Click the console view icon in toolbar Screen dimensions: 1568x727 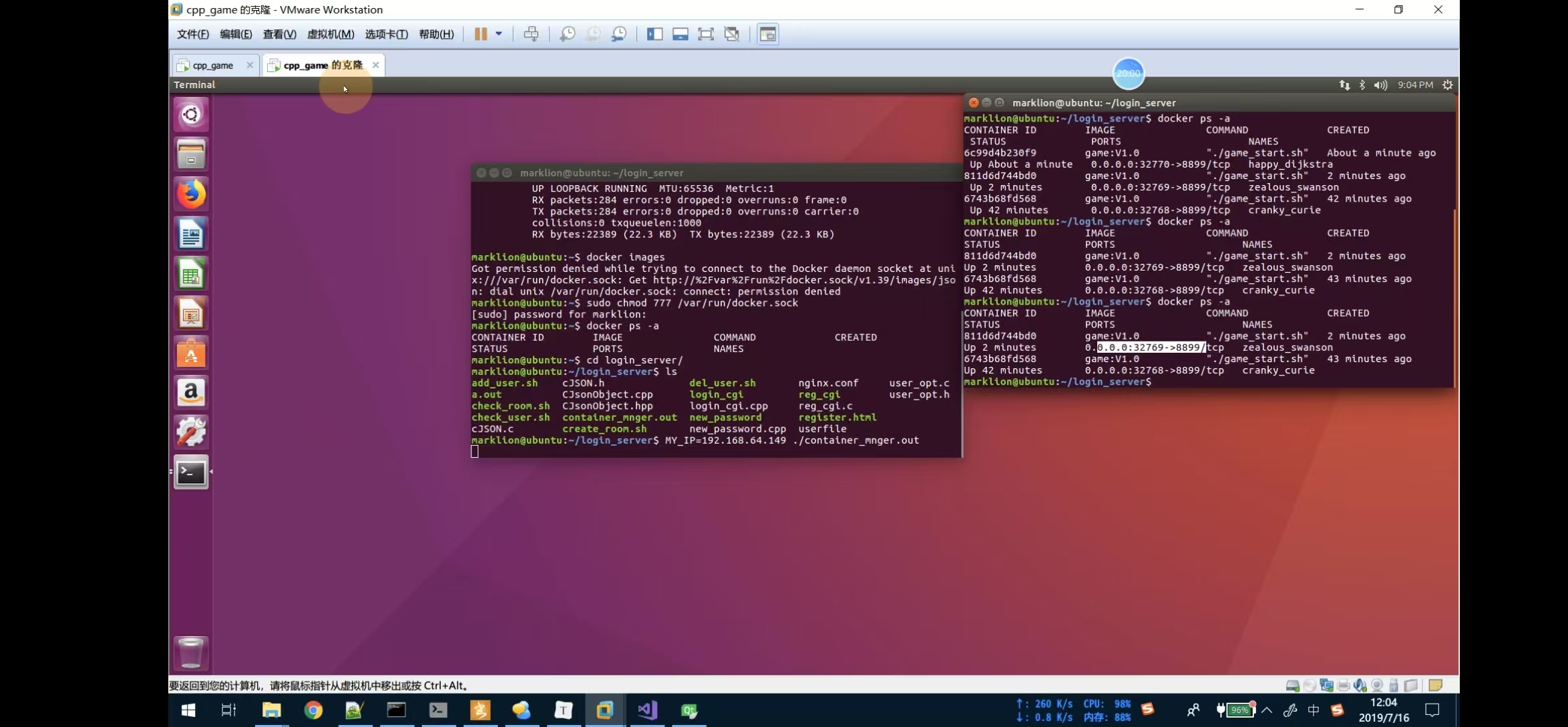pyautogui.click(x=768, y=34)
